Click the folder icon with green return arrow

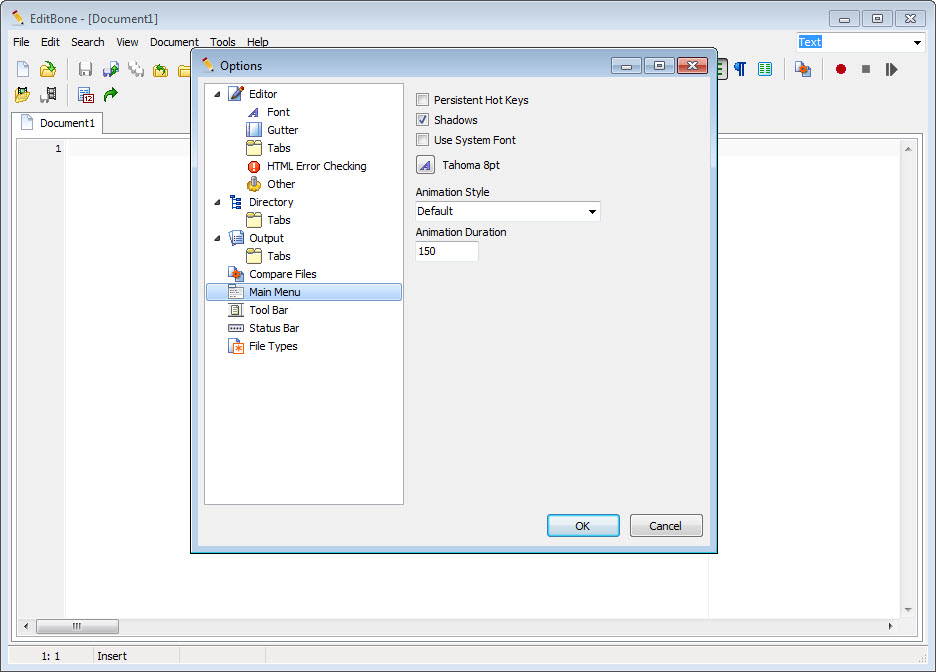point(161,70)
